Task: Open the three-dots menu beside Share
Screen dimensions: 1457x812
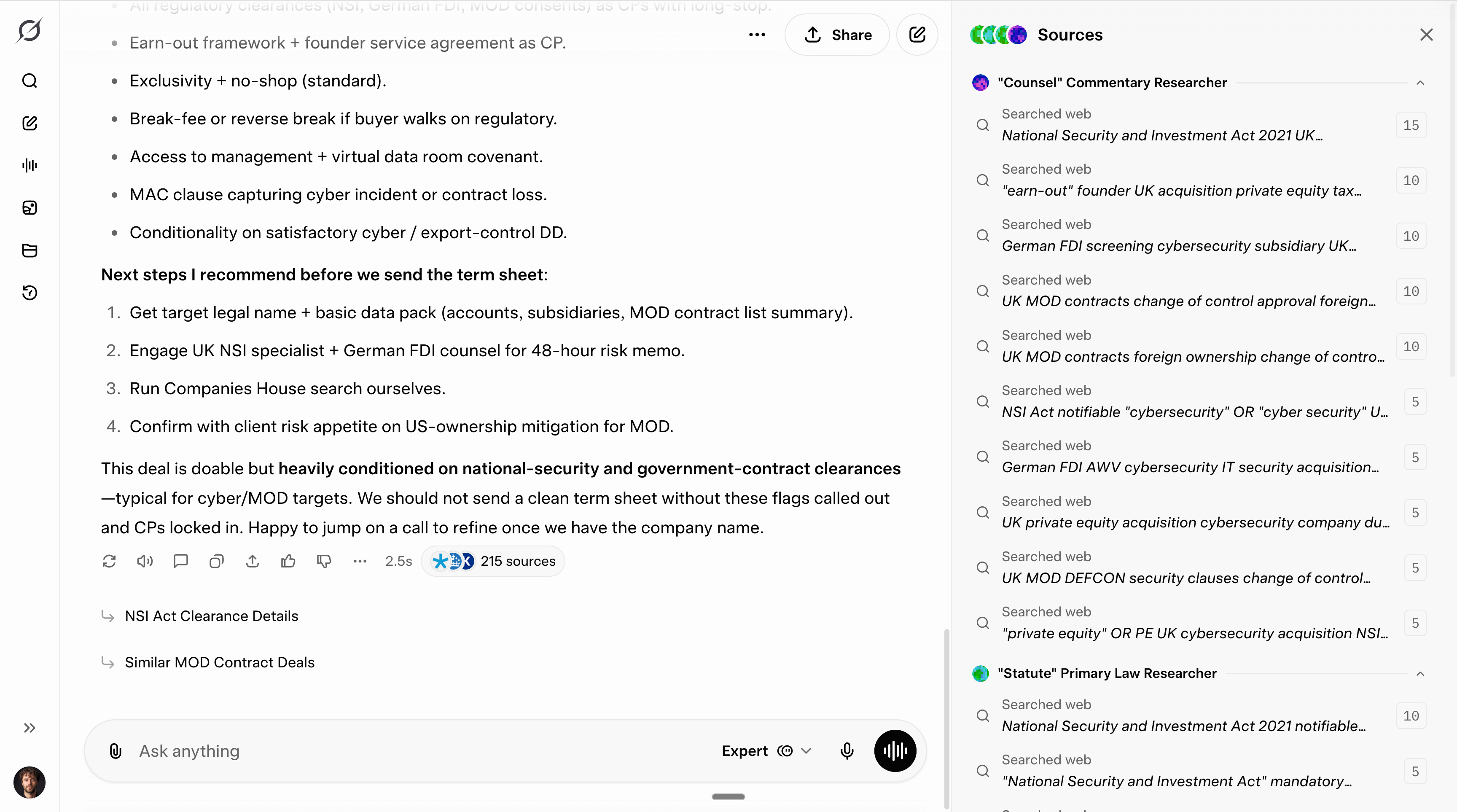Action: (757, 35)
